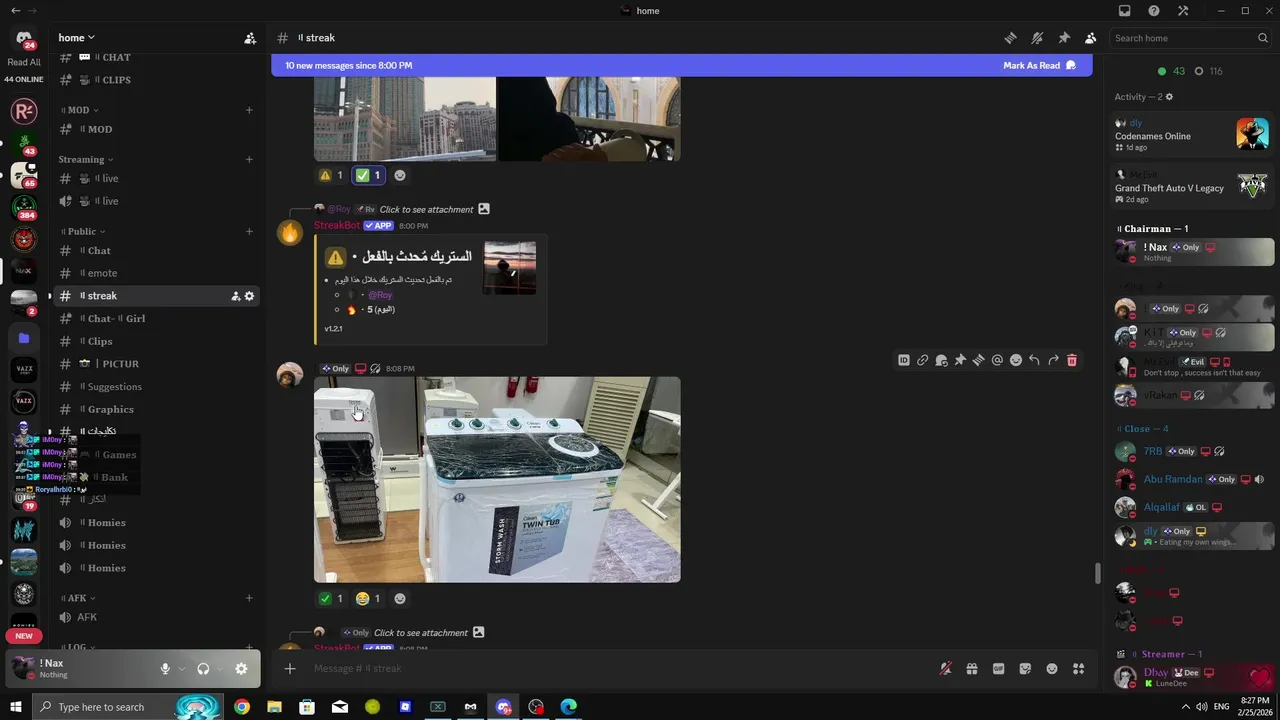Open emoji picker in message bar

point(1052,669)
